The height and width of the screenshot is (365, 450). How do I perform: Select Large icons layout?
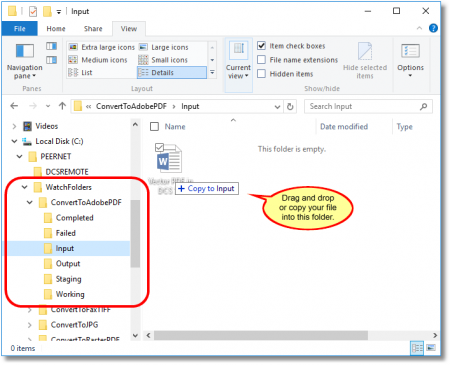(x=163, y=47)
